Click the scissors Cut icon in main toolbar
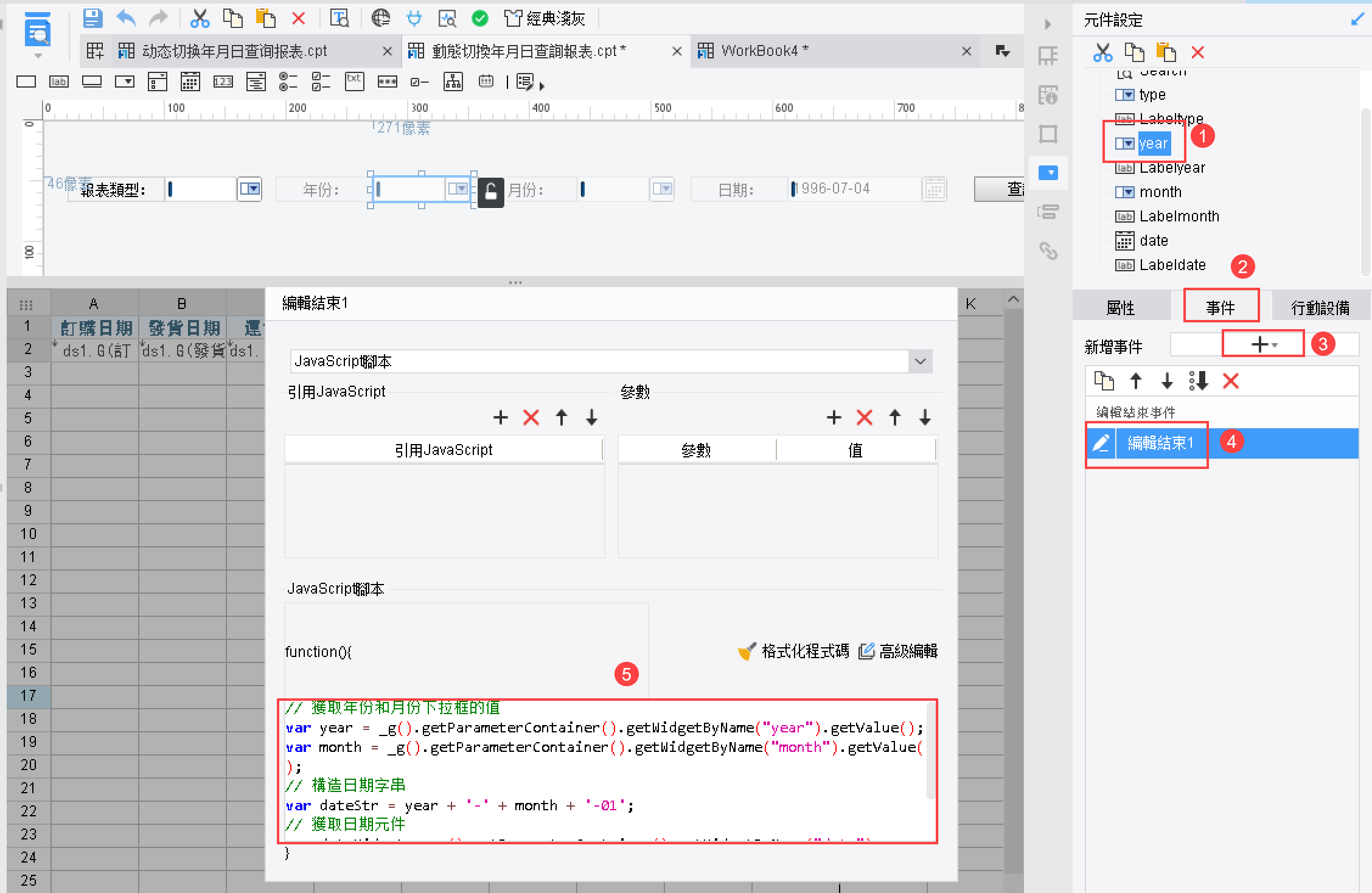This screenshot has width=1372, height=893. coord(200,18)
